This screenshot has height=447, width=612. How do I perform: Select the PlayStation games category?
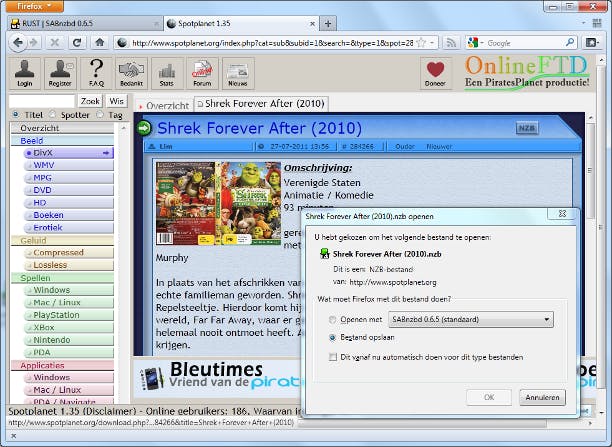coord(69,315)
